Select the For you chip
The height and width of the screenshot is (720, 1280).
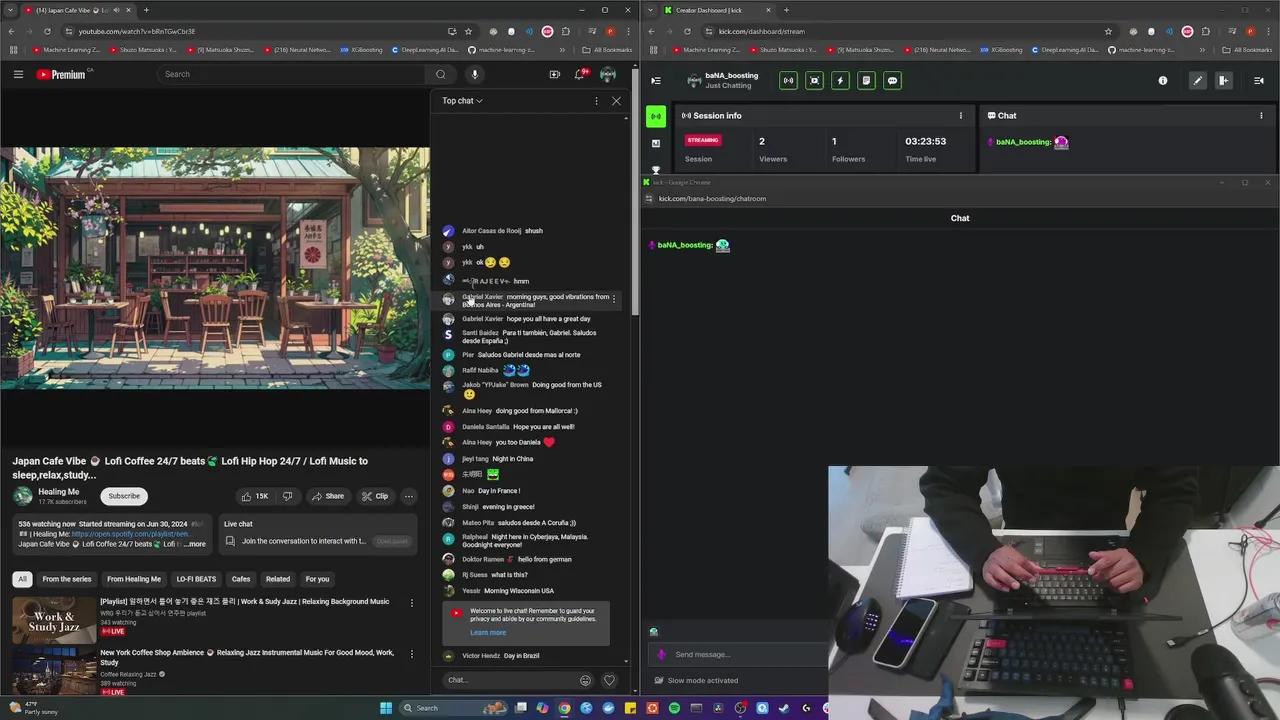click(x=317, y=579)
